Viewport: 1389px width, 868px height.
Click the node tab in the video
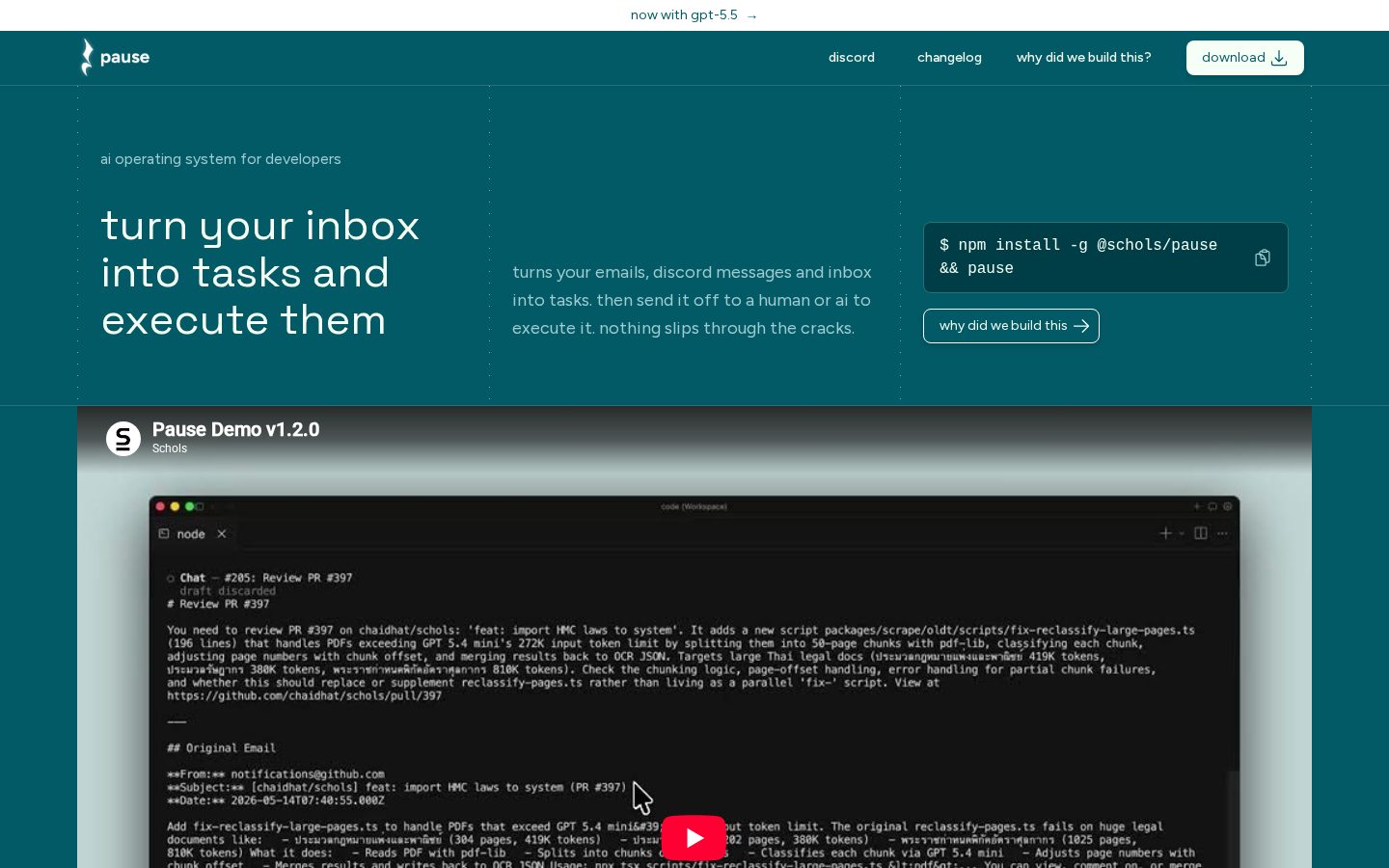[191, 534]
